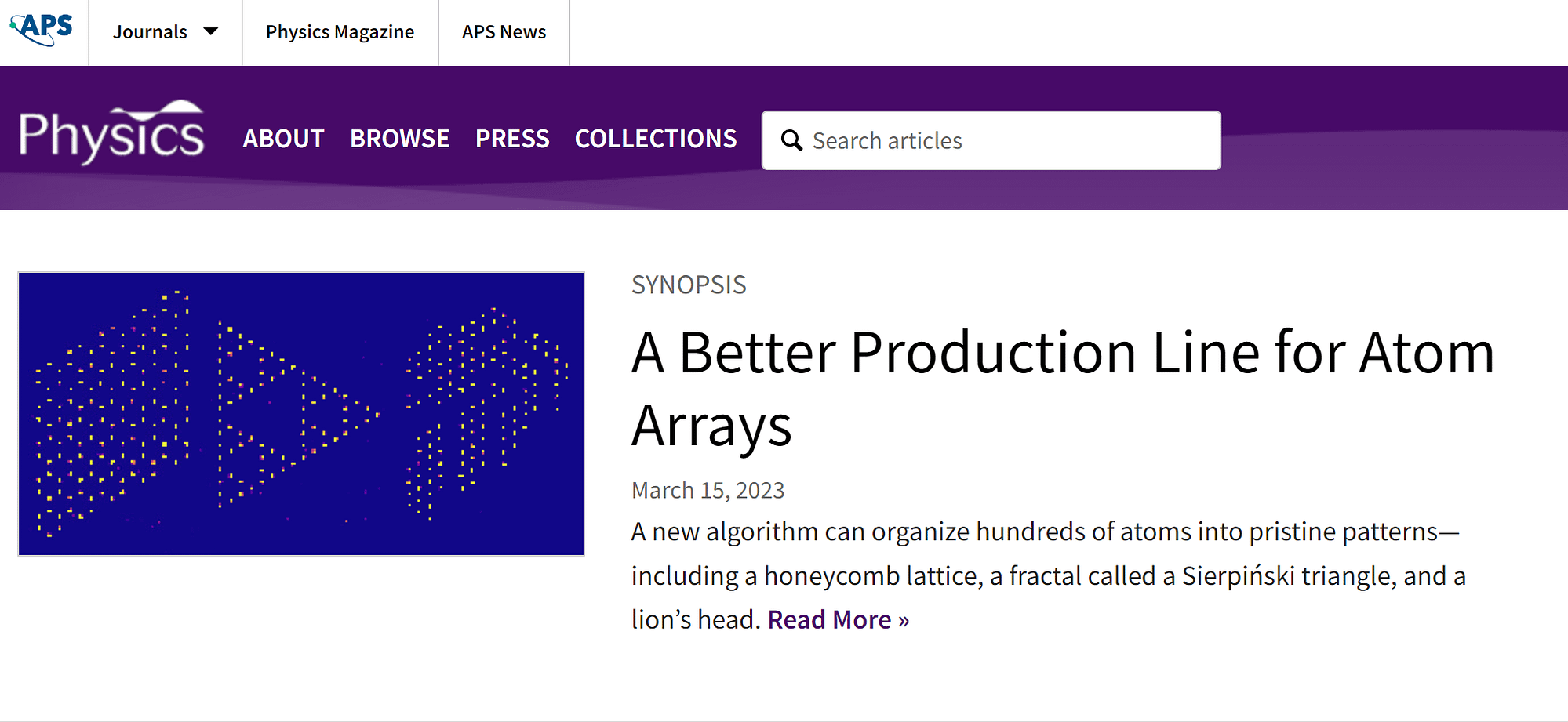Follow the Read More link
The width and height of the screenshot is (1568, 722).
tap(838, 620)
